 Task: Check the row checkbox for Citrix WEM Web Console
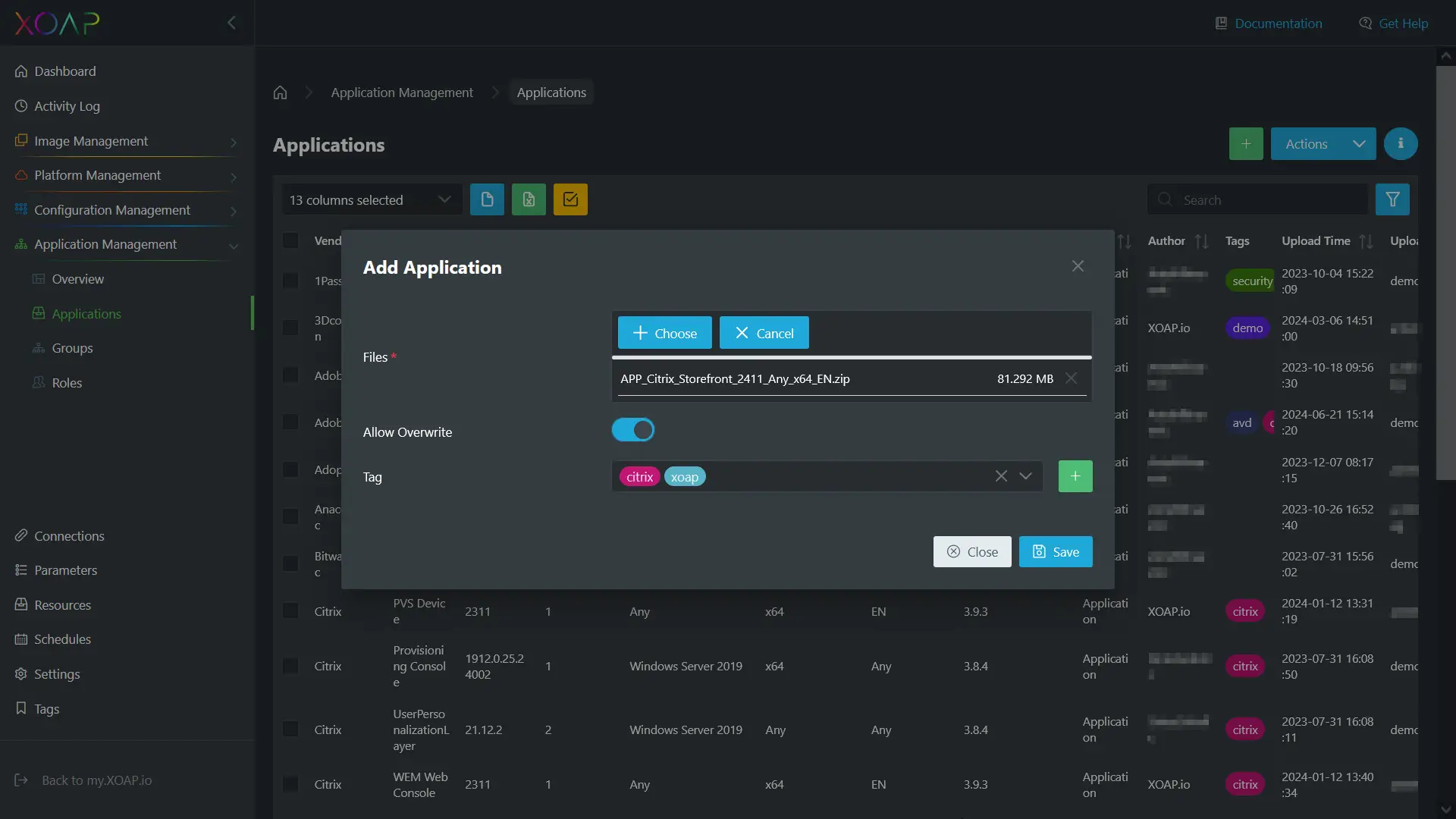click(290, 784)
